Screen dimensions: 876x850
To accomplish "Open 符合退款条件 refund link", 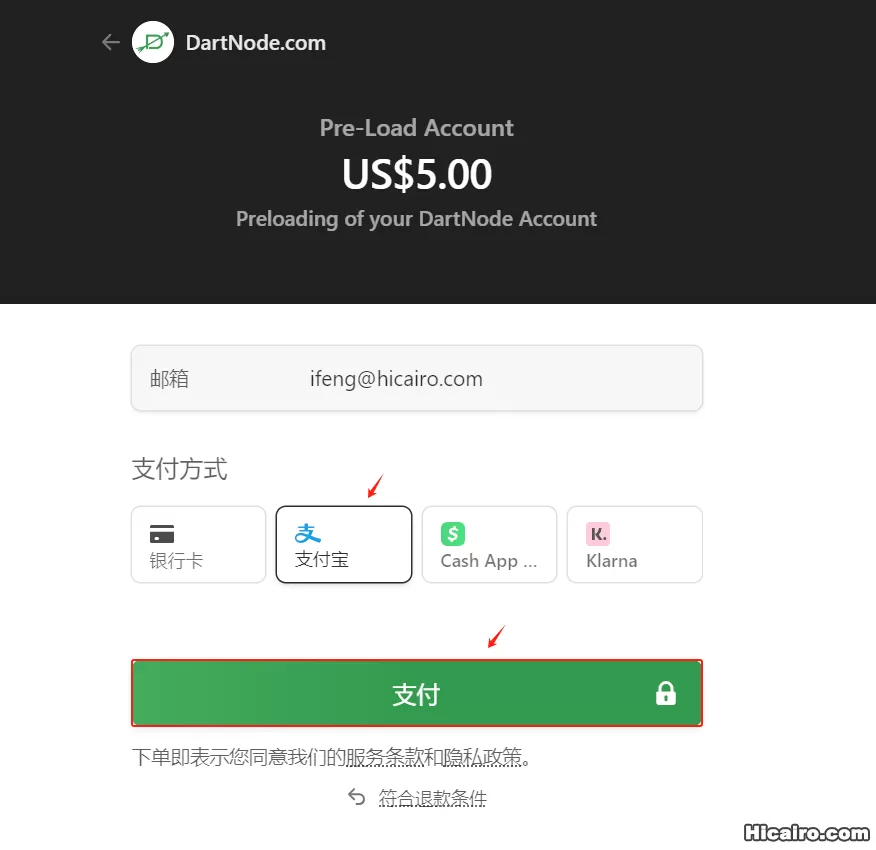I will (432, 798).
